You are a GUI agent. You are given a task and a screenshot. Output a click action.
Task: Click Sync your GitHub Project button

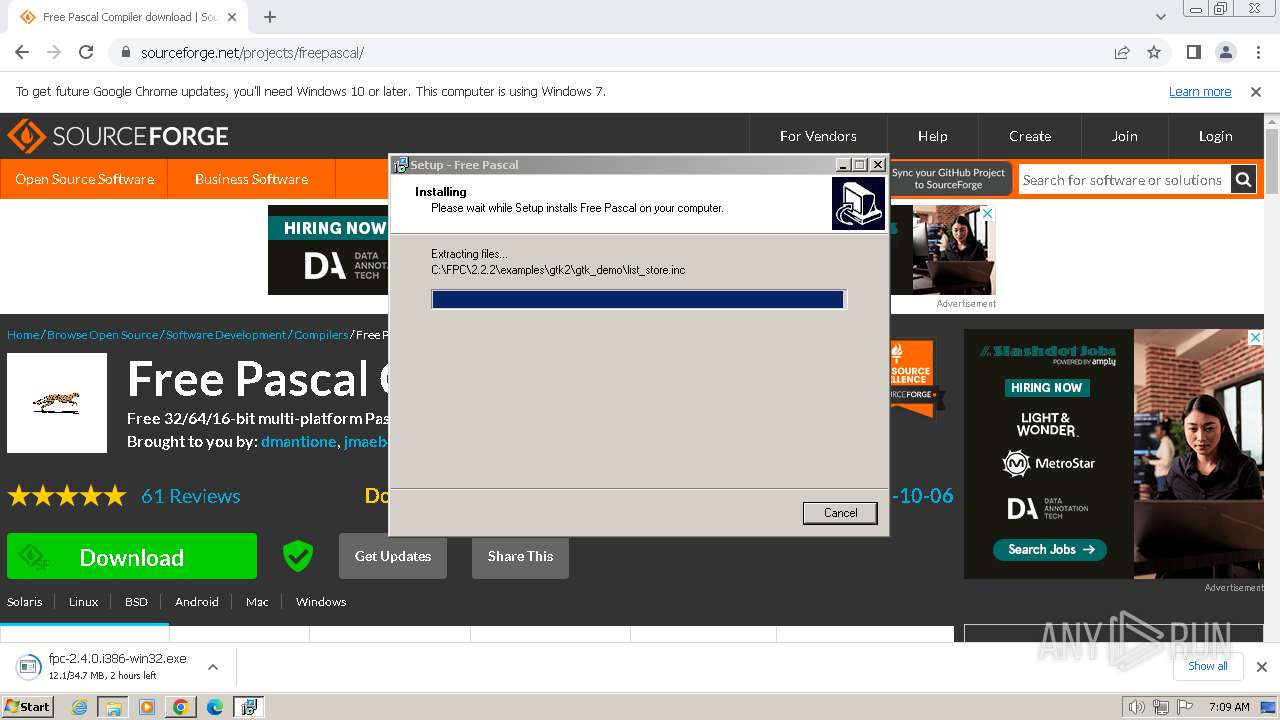[949, 179]
